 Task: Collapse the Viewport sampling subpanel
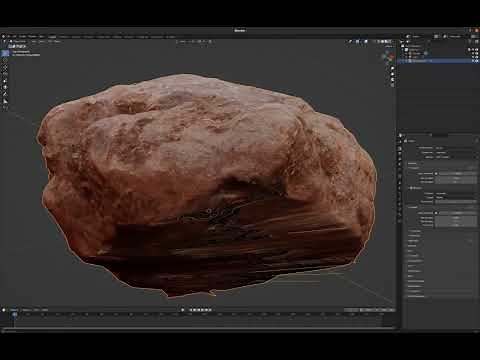pyautogui.click(x=413, y=168)
